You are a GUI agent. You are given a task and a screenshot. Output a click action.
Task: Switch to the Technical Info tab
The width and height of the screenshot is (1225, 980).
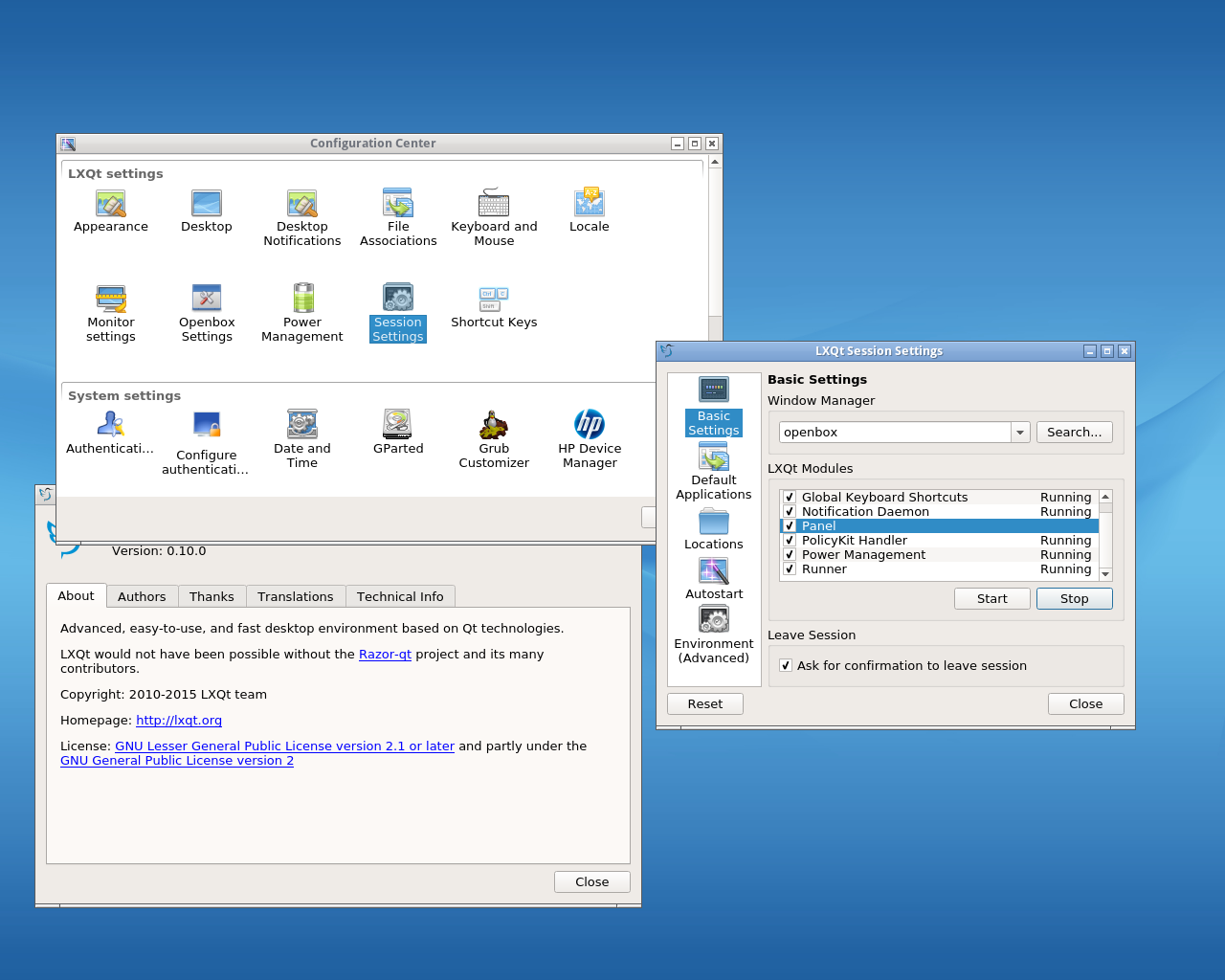tap(400, 596)
